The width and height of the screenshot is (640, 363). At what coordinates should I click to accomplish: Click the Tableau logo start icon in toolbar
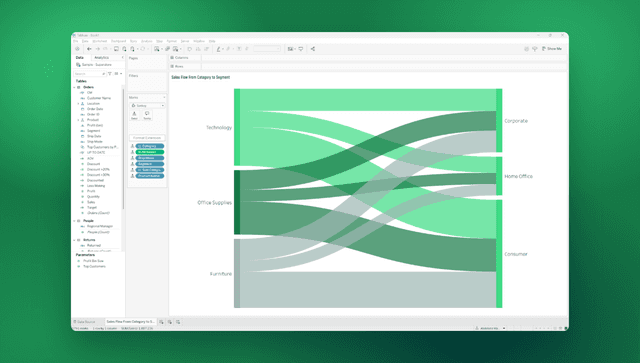pos(78,49)
